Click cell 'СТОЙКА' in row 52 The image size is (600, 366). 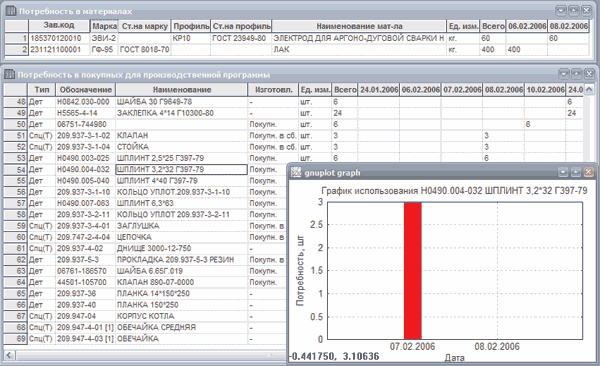coord(182,147)
